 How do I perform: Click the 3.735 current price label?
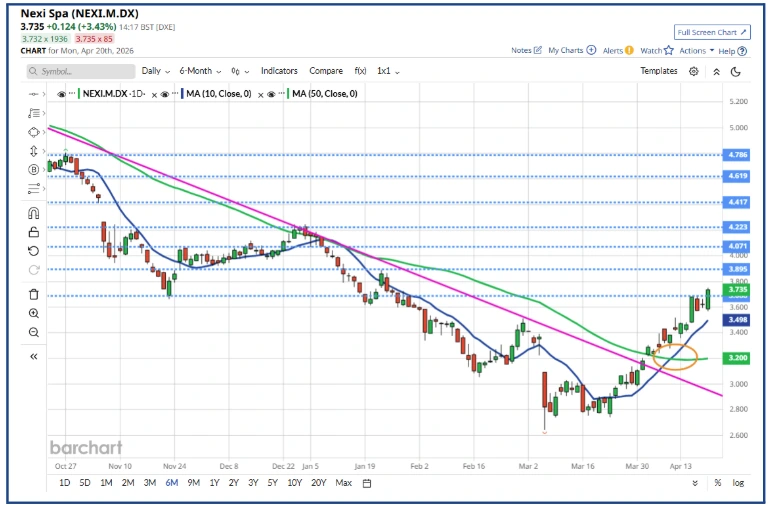pyautogui.click(x=737, y=289)
